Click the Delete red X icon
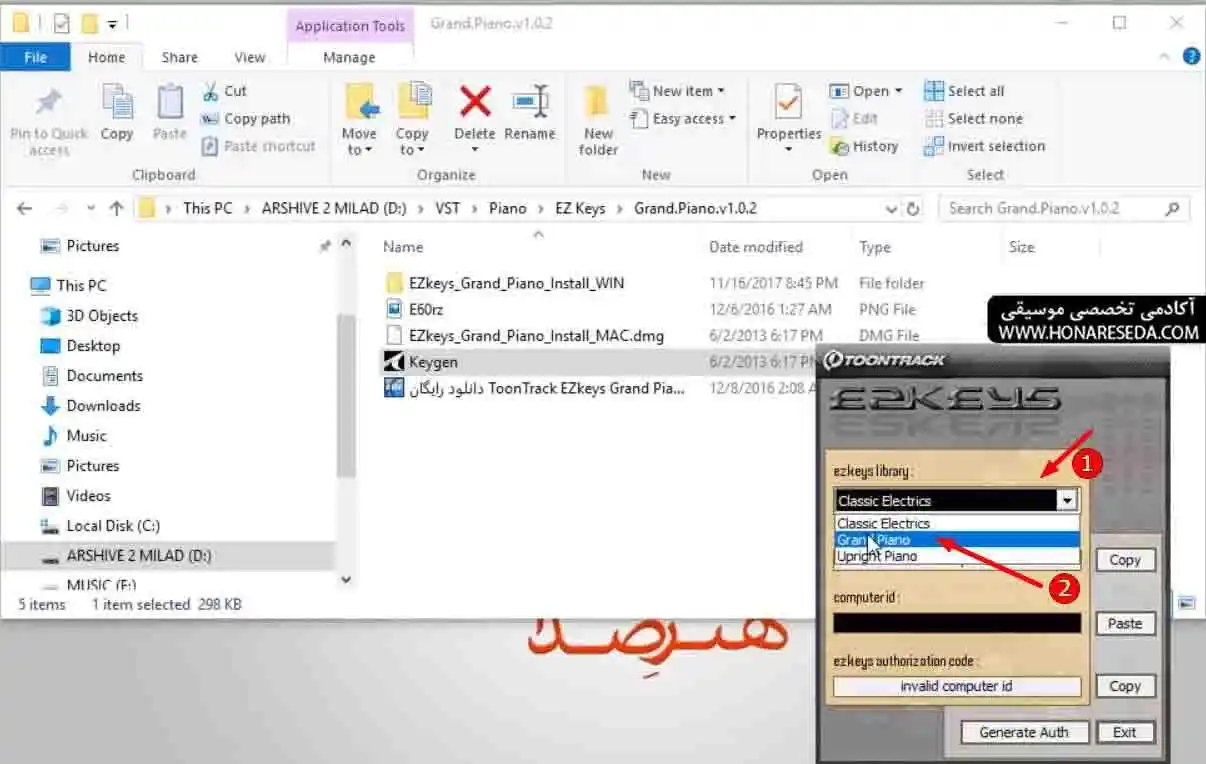Screen dimensions: 1206x764 click(475, 101)
